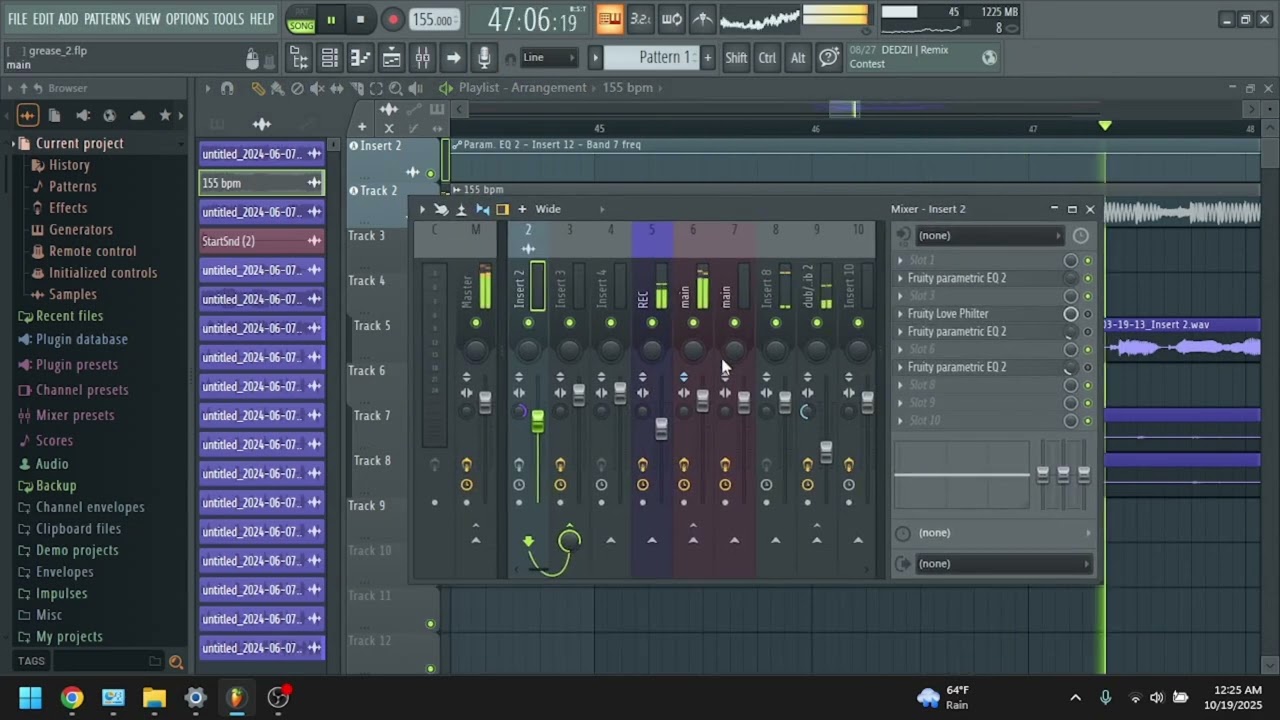This screenshot has height=720, width=1280.
Task: Click the Shift modifier button
Action: pyautogui.click(x=736, y=58)
